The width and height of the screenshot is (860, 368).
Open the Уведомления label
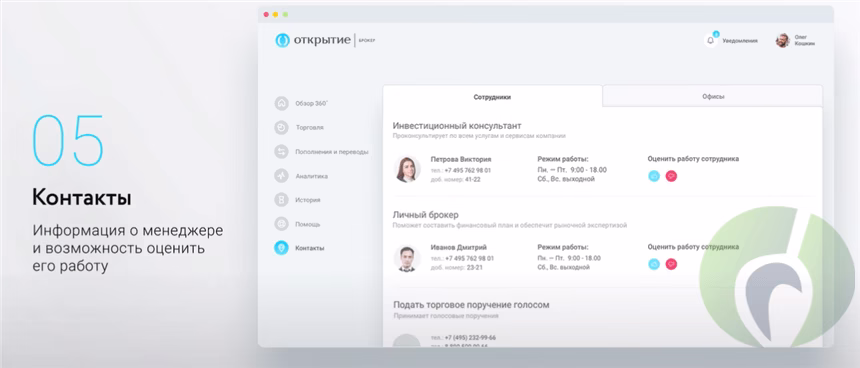(x=740, y=41)
